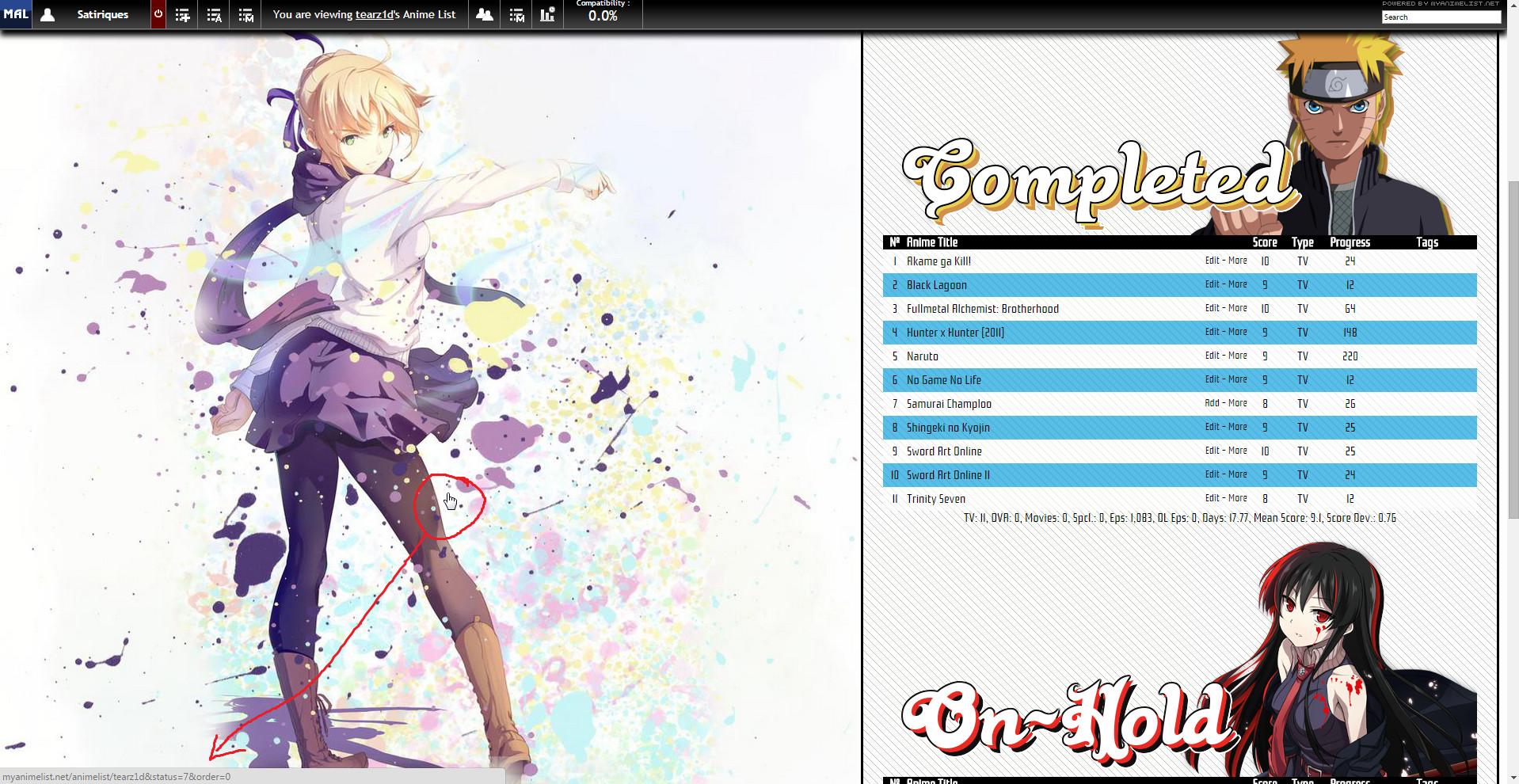
Task: Open the Sword Art Online II entry
Action: [x=949, y=475]
